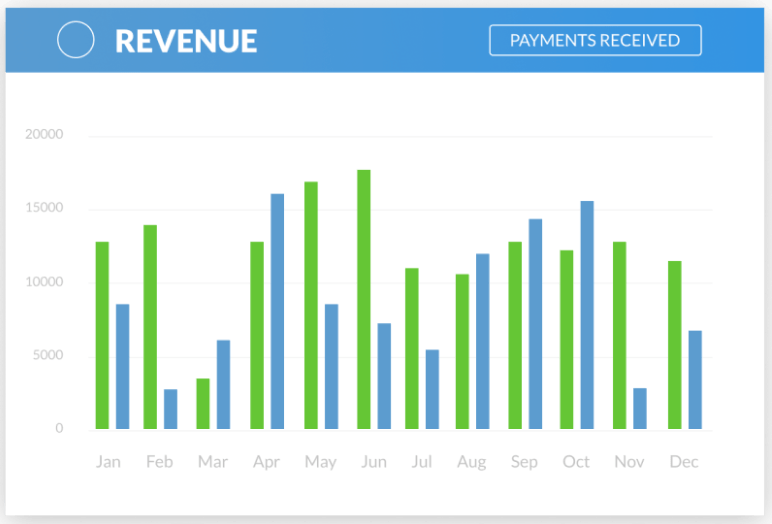The height and width of the screenshot is (524, 772).
Task: Select the blue bar for February
Action: pyautogui.click(x=171, y=409)
